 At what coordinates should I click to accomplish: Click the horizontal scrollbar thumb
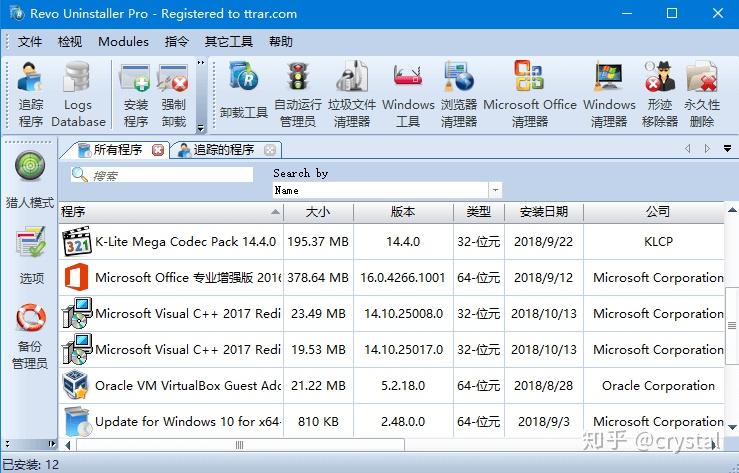240,444
